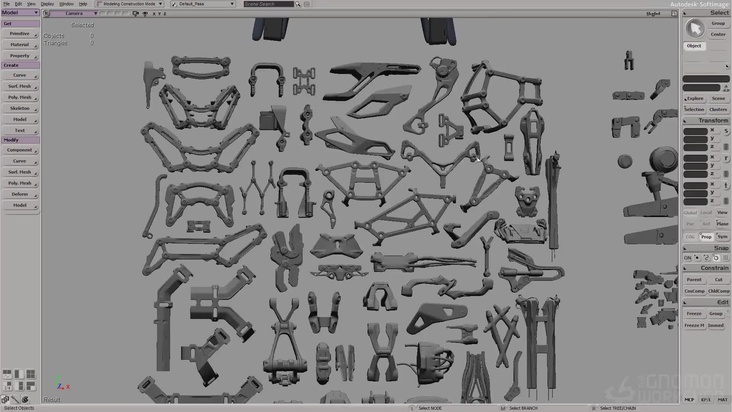Open the Display menu
This screenshot has width=732, height=412.
click(x=47, y=4)
